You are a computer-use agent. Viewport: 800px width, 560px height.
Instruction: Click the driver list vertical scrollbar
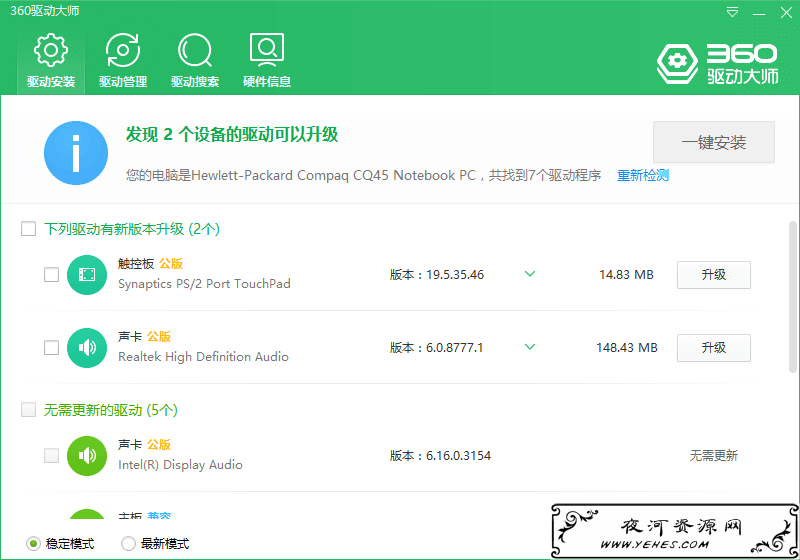792,297
